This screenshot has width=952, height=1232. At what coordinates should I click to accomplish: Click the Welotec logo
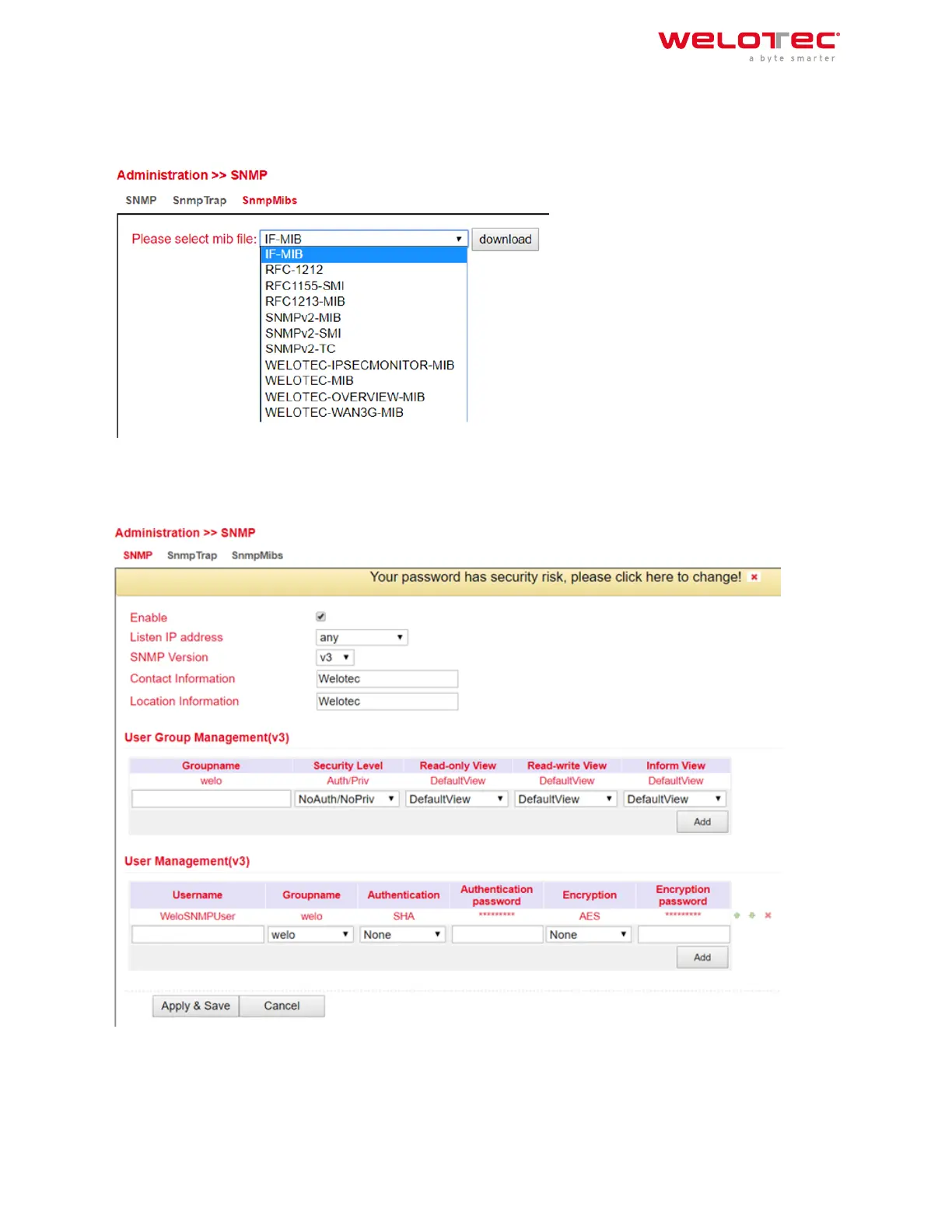pos(749,46)
